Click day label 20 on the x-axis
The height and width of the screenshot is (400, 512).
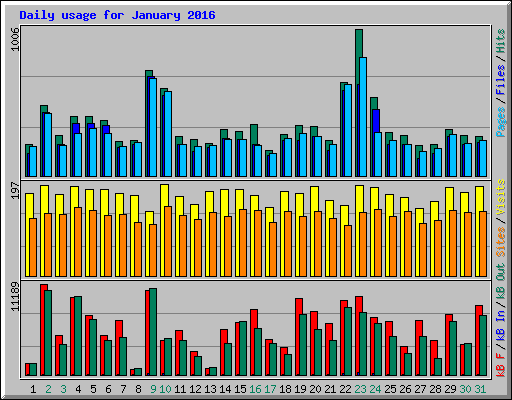[x=315, y=389]
